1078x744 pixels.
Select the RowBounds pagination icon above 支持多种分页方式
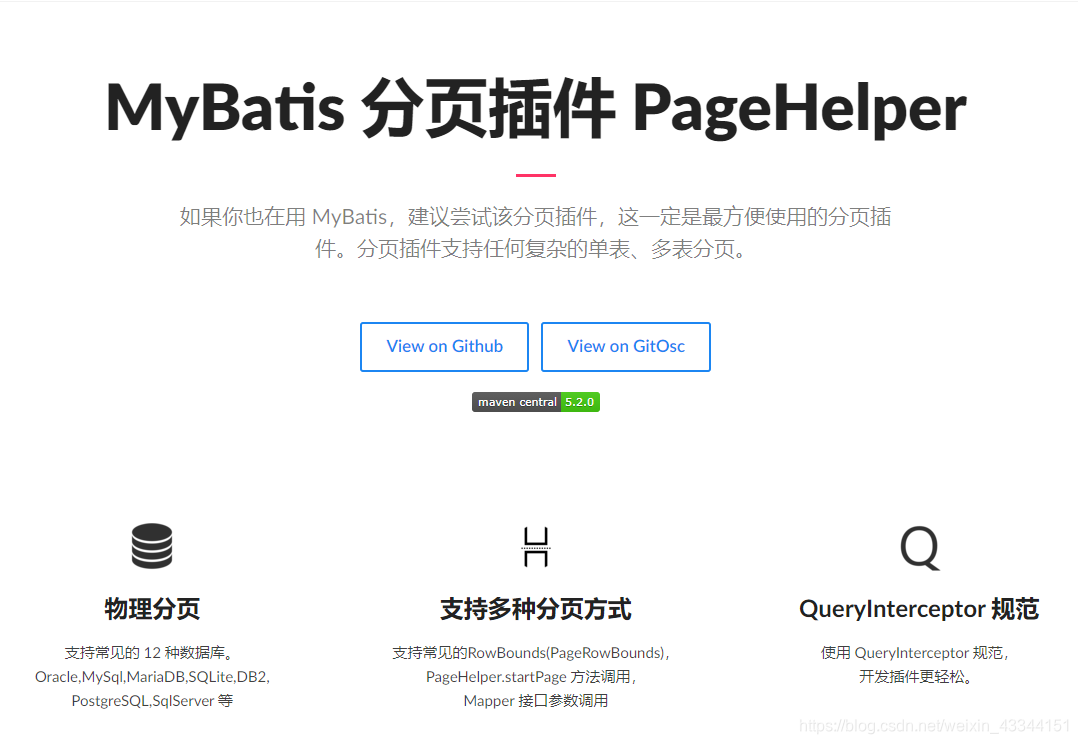click(x=536, y=546)
